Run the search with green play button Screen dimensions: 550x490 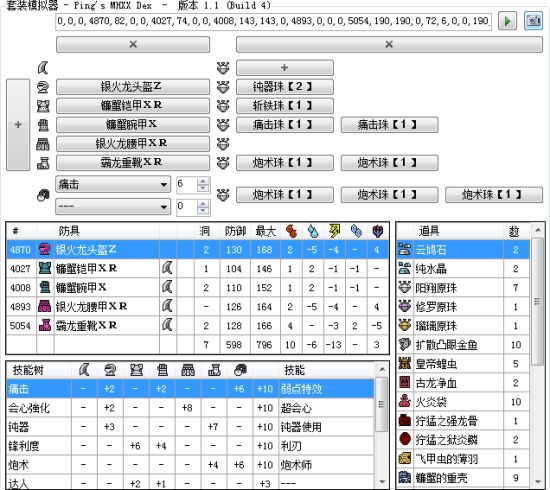(507, 21)
